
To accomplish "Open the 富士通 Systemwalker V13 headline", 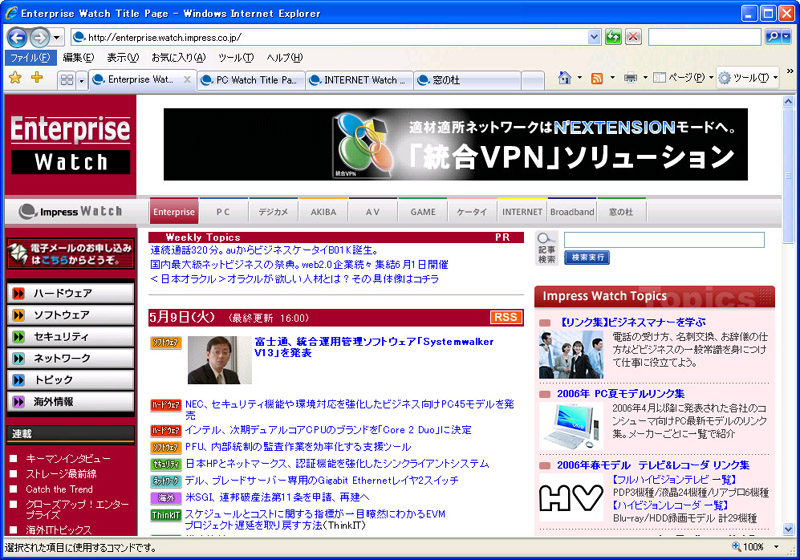I will pyautogui.click(x=373, y=347).
